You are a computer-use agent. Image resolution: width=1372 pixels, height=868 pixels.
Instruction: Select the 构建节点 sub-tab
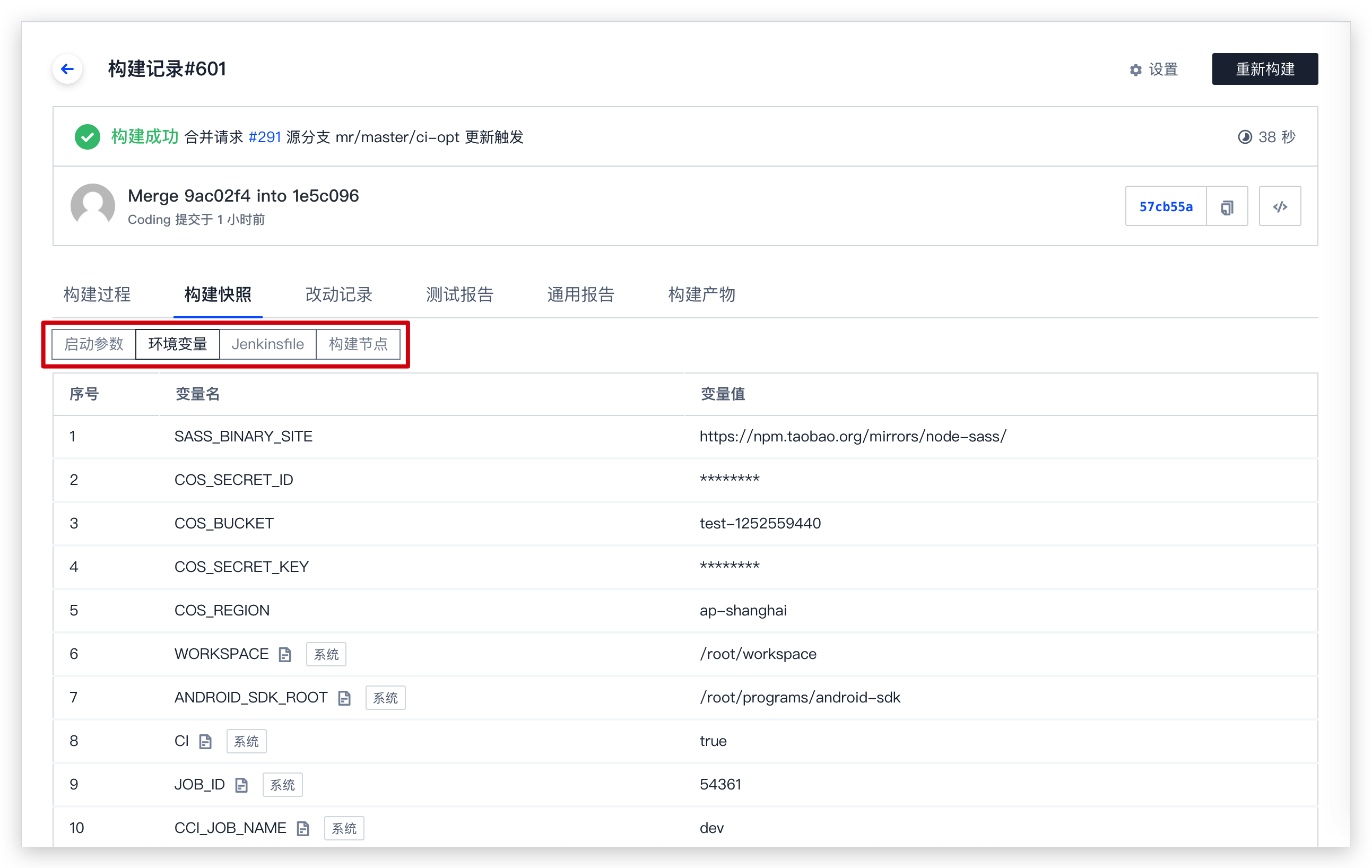coord(358,344)
